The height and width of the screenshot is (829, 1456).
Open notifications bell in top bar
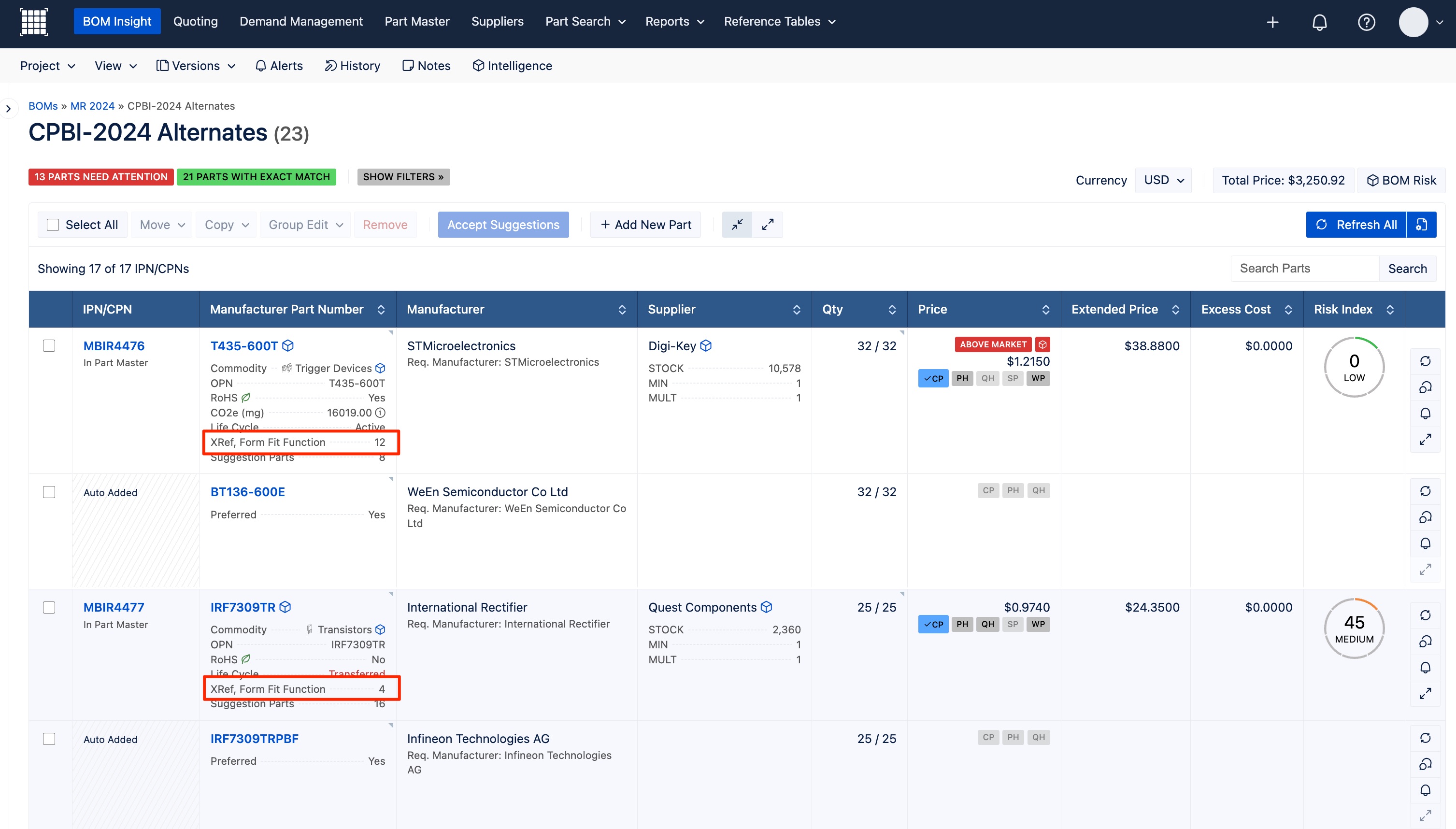point(1319,22)
